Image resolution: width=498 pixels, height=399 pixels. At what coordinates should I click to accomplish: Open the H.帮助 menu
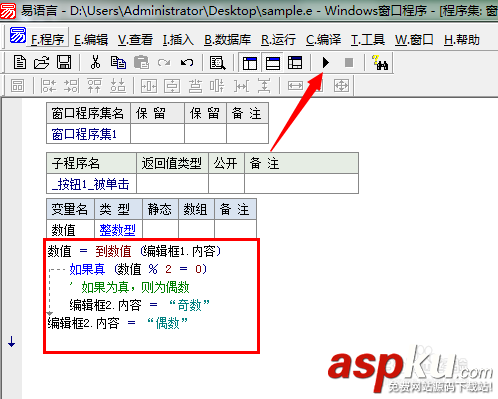click(462, 40)
